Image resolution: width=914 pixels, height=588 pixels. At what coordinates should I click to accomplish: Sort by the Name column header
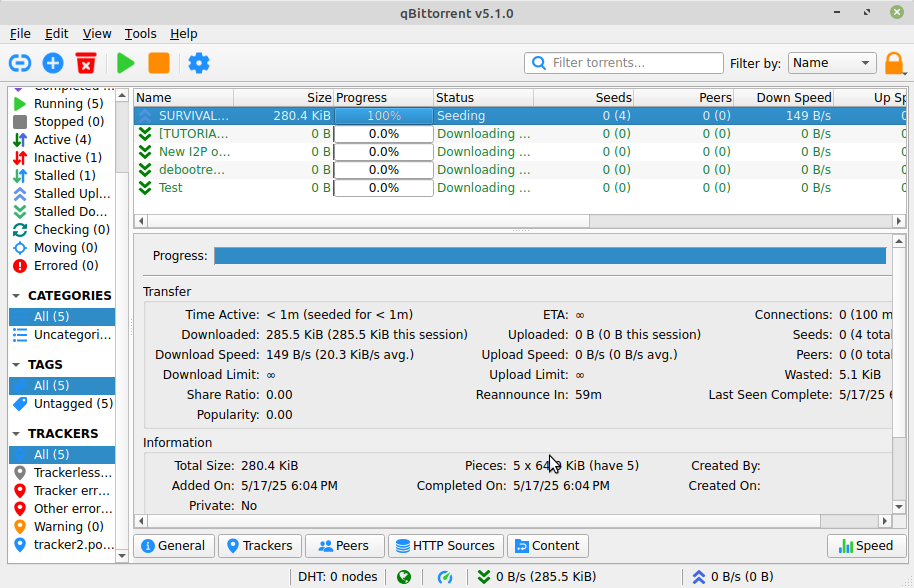point(184,98)
